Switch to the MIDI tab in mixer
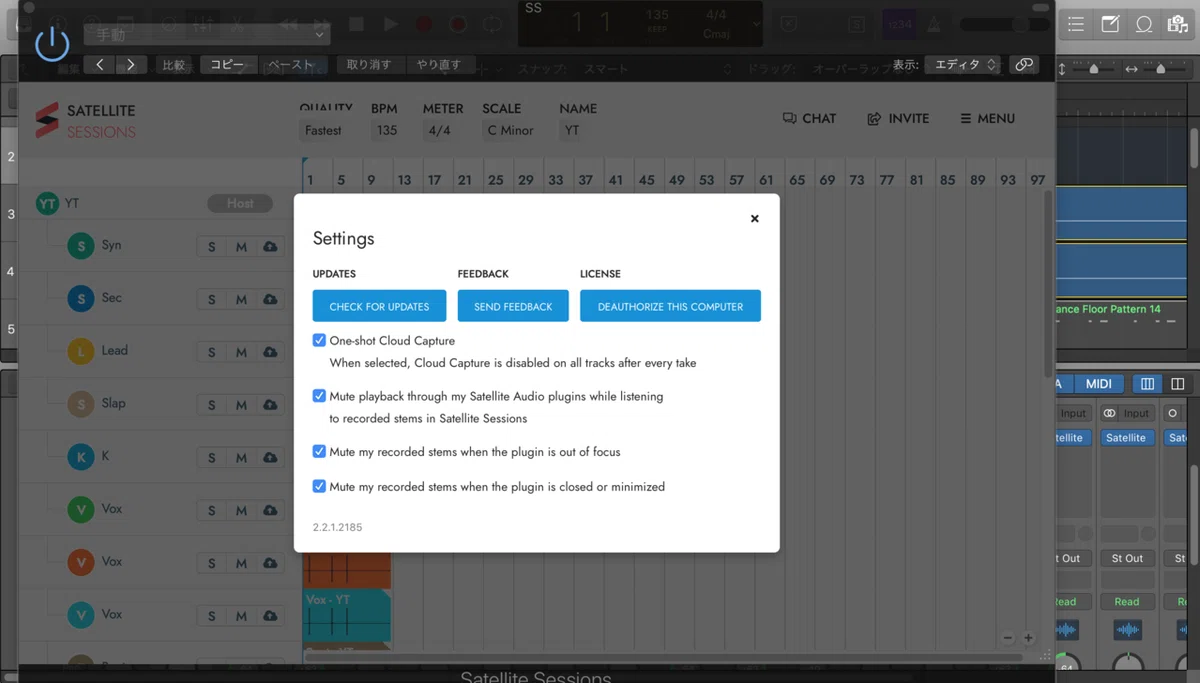 point(1098,384)
